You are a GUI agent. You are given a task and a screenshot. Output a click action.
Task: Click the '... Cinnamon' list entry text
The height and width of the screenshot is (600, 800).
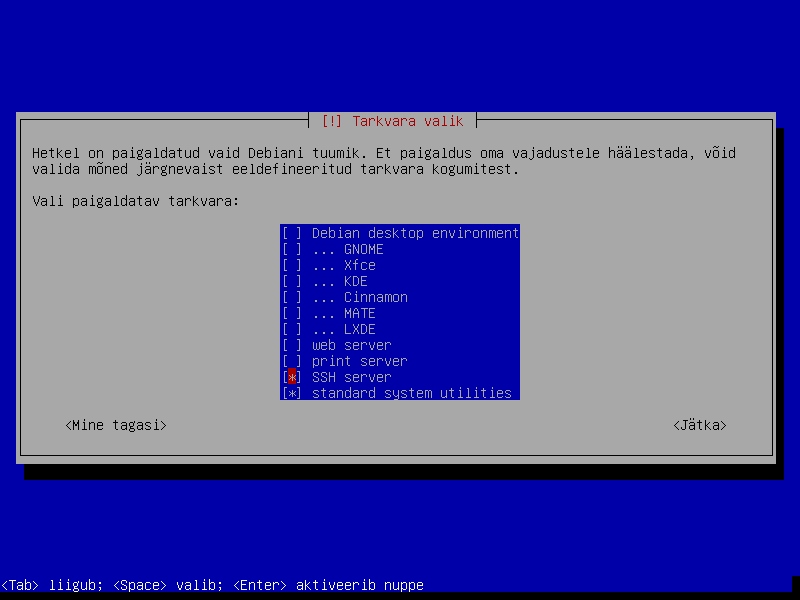(x=360, y=297)
